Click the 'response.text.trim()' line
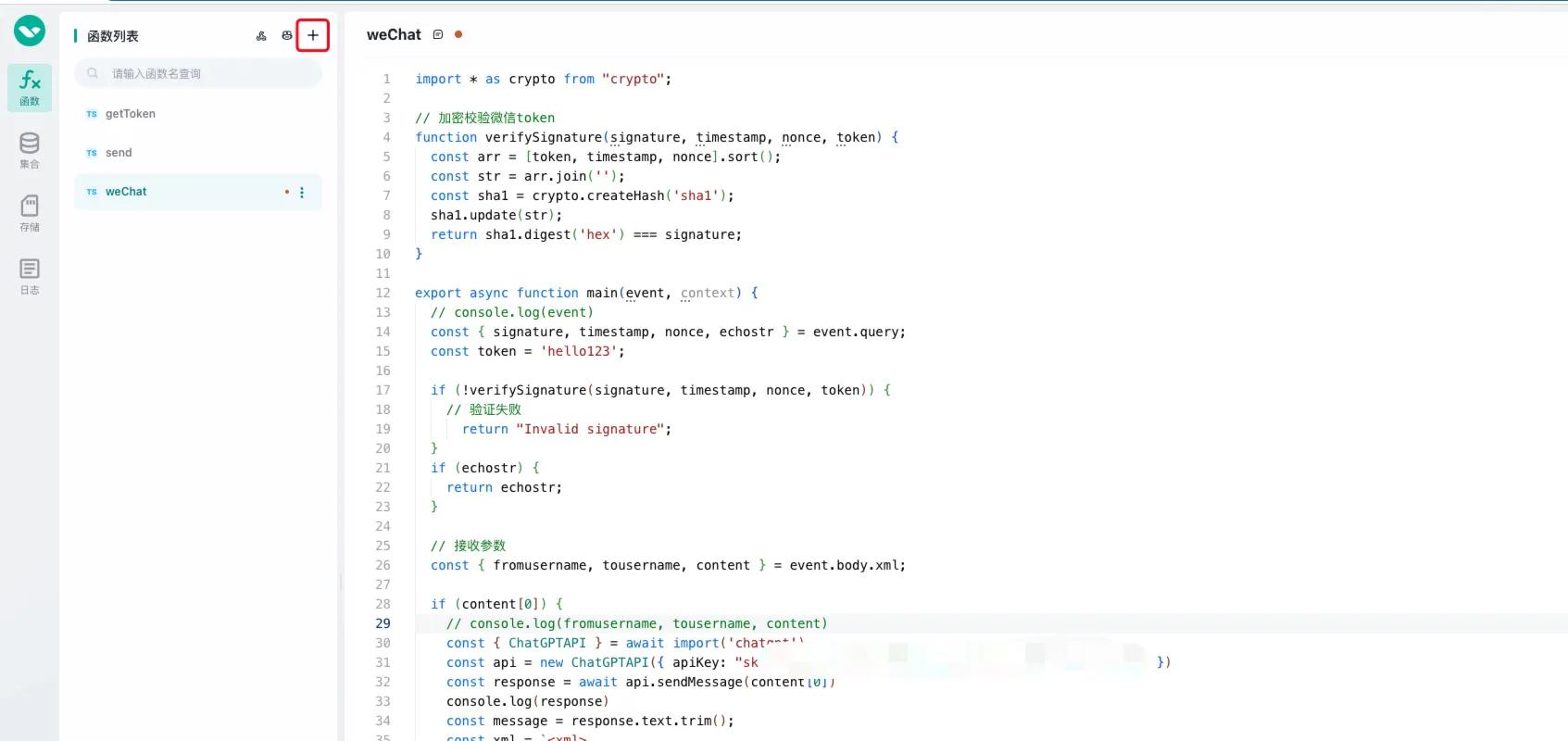The height and width of the screenshot is (741, 1568). [x=590, y=721]
